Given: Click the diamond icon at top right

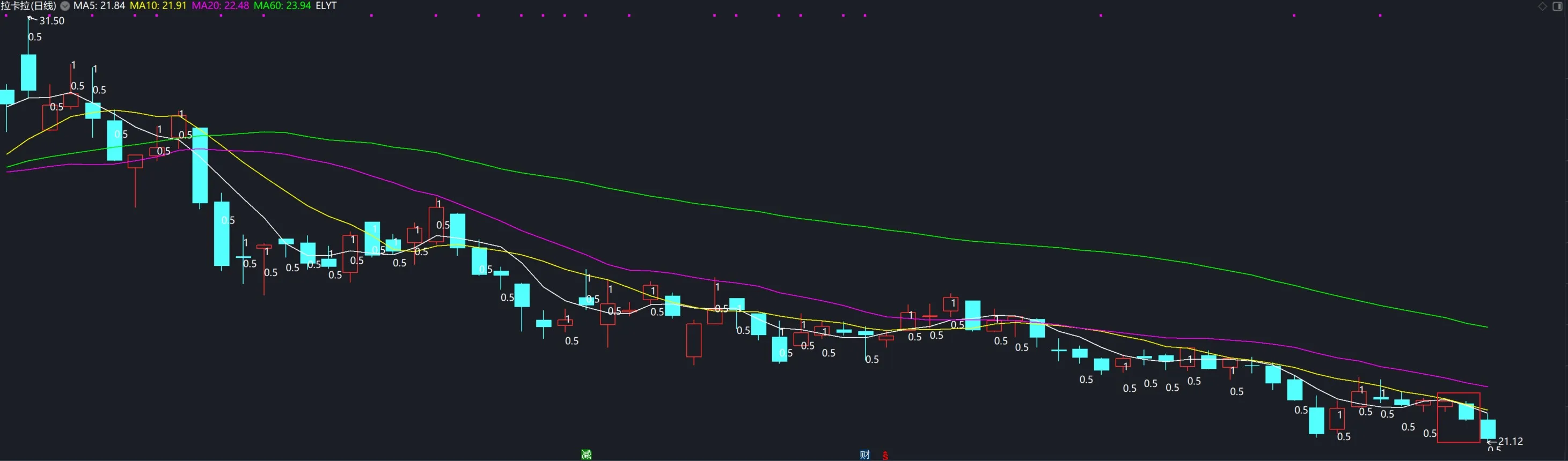Looking at the screenshot, I should click(x=1542, y=6).
